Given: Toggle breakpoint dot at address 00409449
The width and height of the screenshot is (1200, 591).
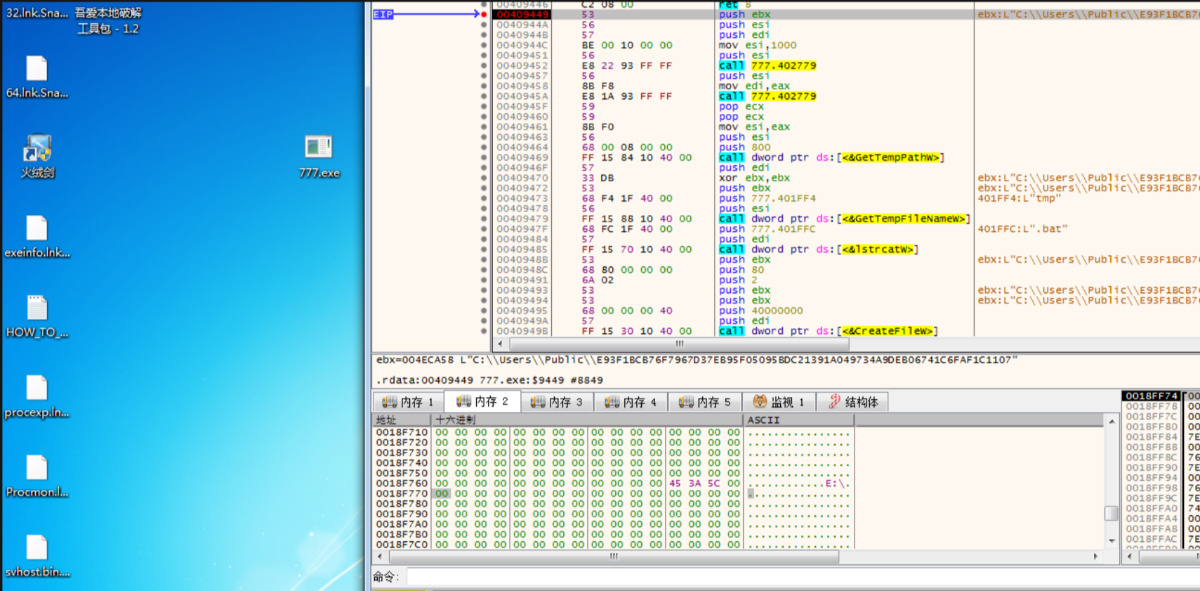Looking at the screenshot, I should tap(484, 15).
